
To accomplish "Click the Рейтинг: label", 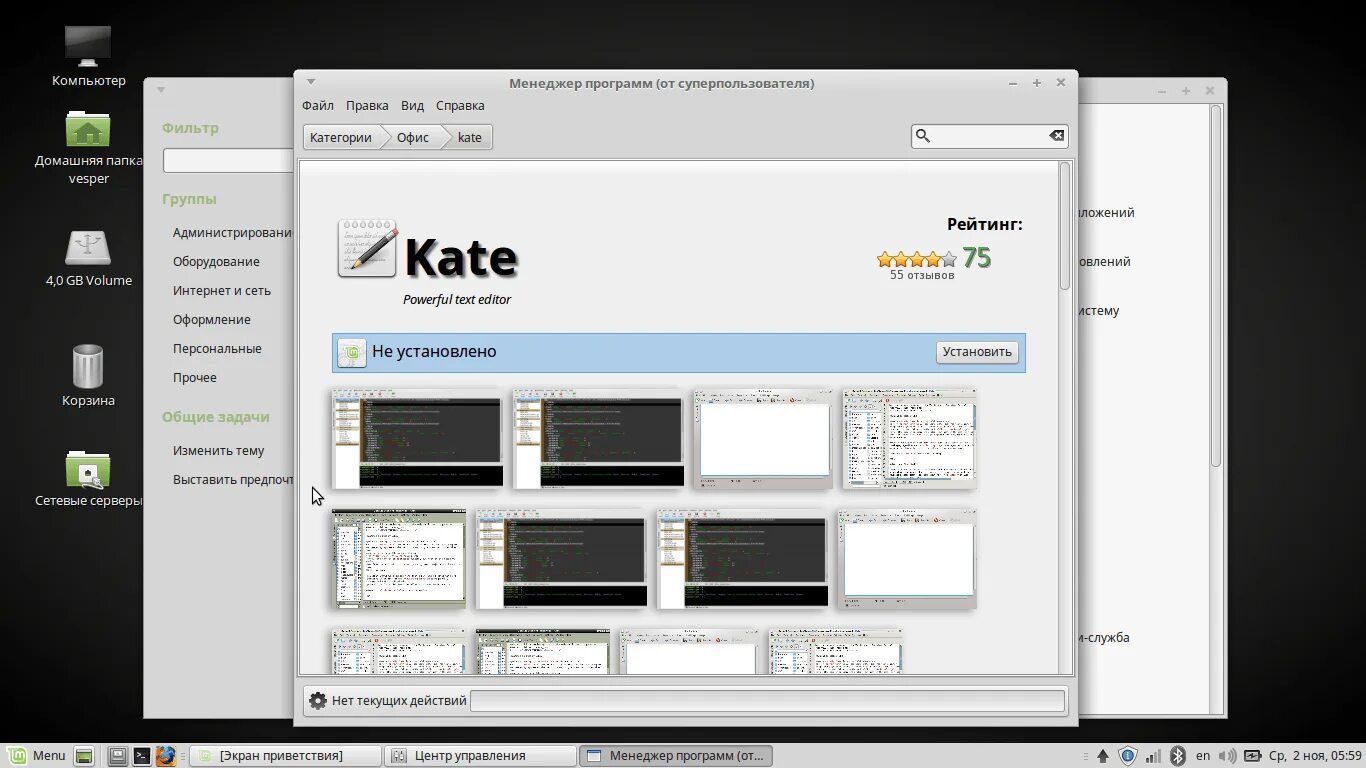I will click(x=985, y=225).
